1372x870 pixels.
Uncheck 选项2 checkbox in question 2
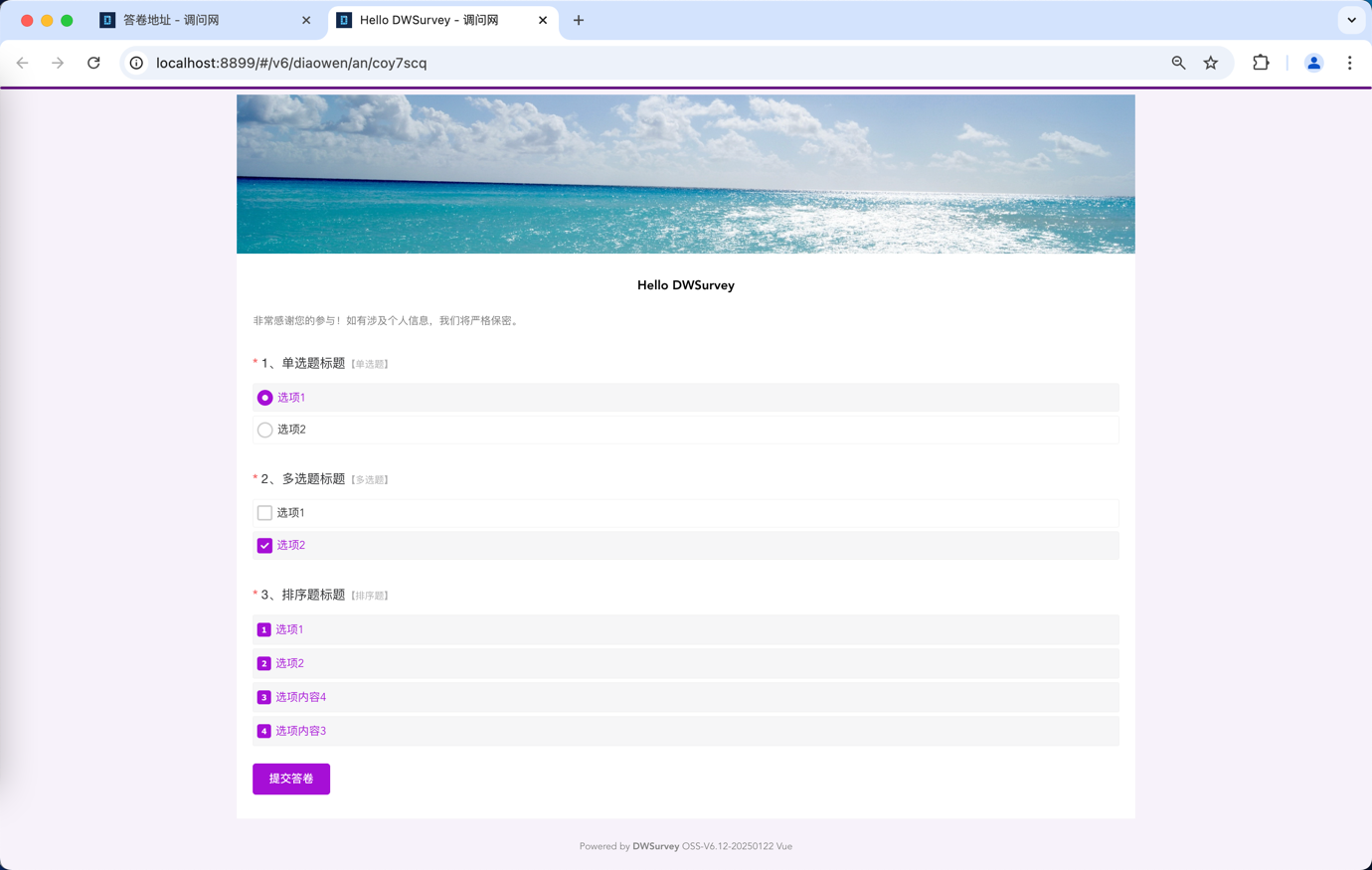(x=686, y=545)
